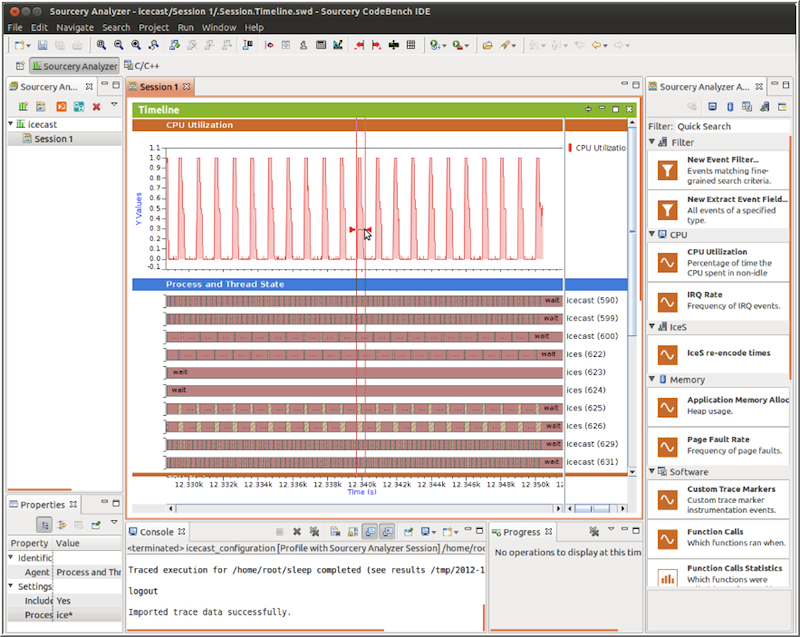Select the IRQ Rate analysis icon

tap(667, 302)
